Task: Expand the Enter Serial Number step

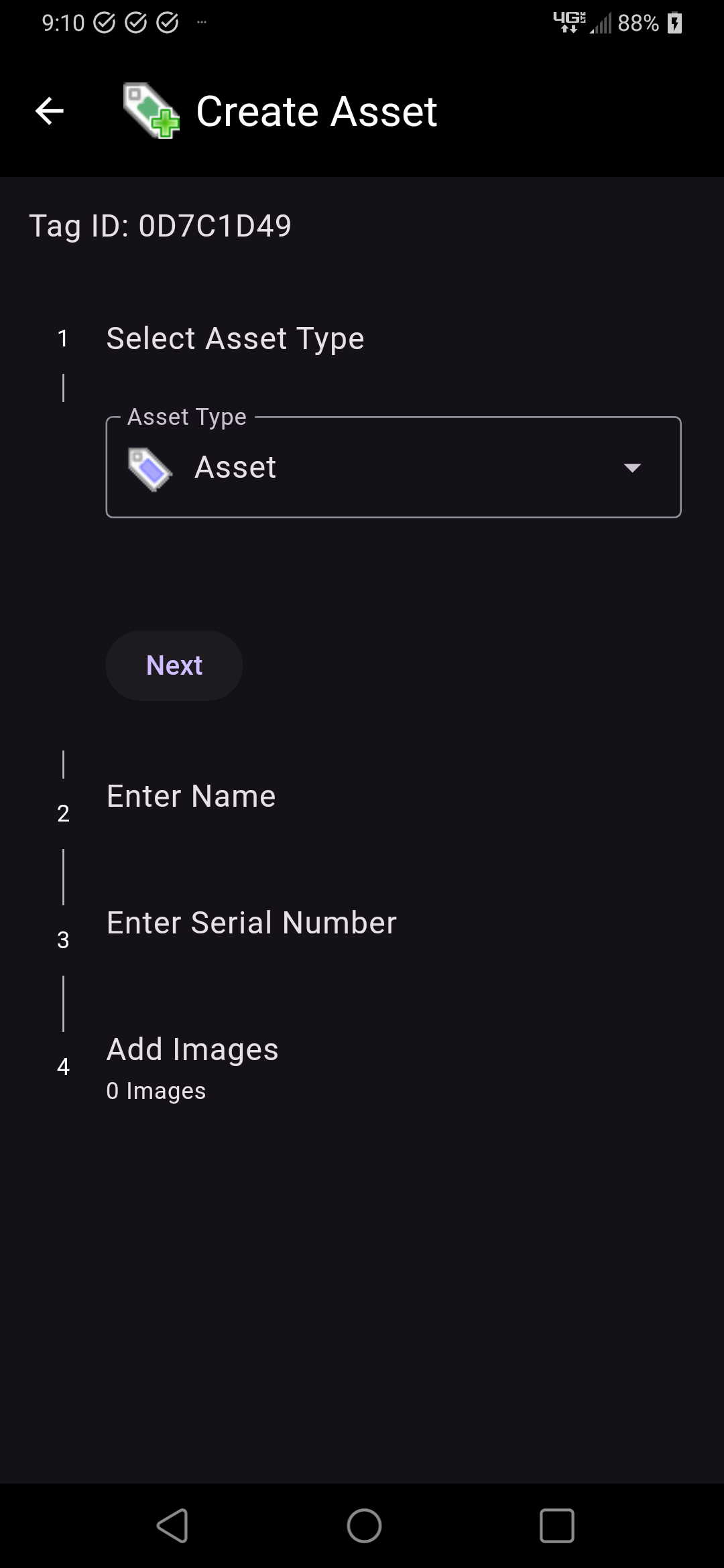Action: coord(251,923)
